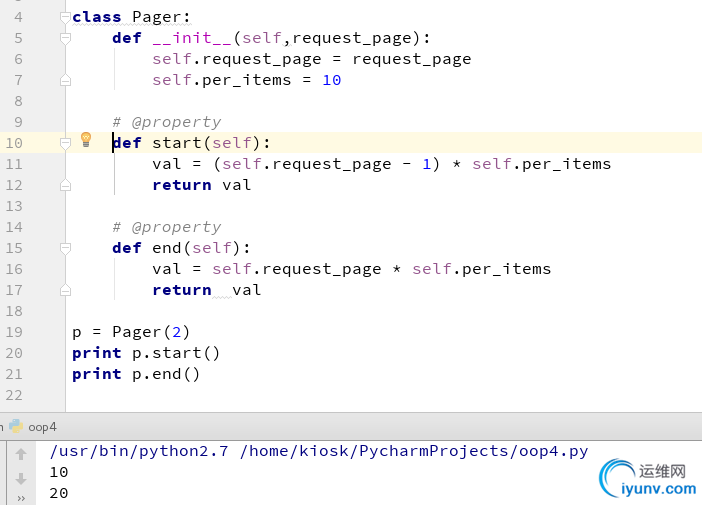Image resolution: width=702 pixels, height=505 pixels.
Task: Click 'return val' on line 12
Action: (201, 185)
